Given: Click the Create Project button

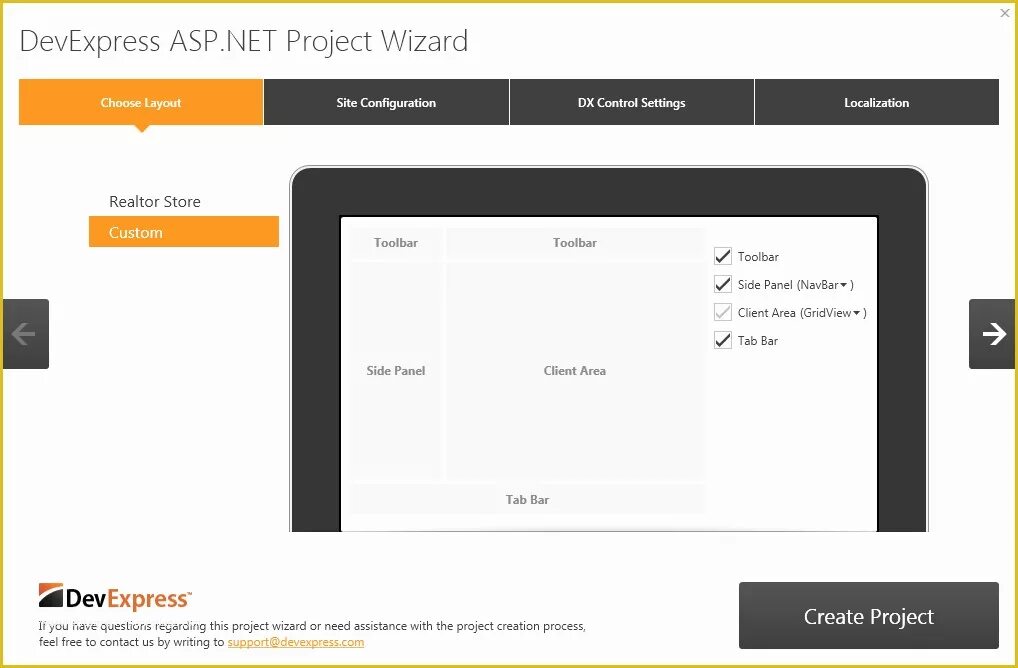Looking at the screenshot, I should click(x=868, y=616).
